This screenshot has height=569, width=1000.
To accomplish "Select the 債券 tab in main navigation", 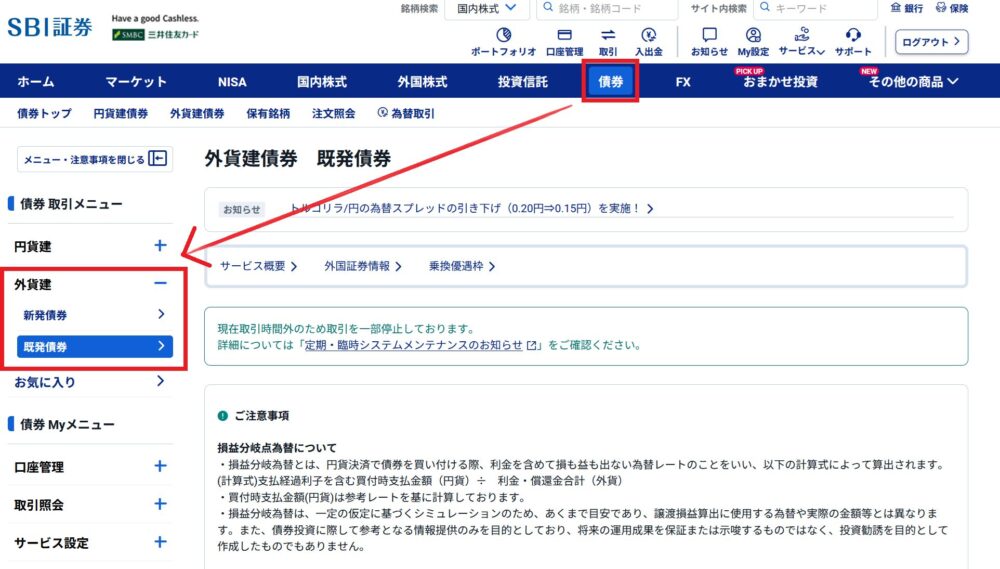I will (x=611, y=82).
